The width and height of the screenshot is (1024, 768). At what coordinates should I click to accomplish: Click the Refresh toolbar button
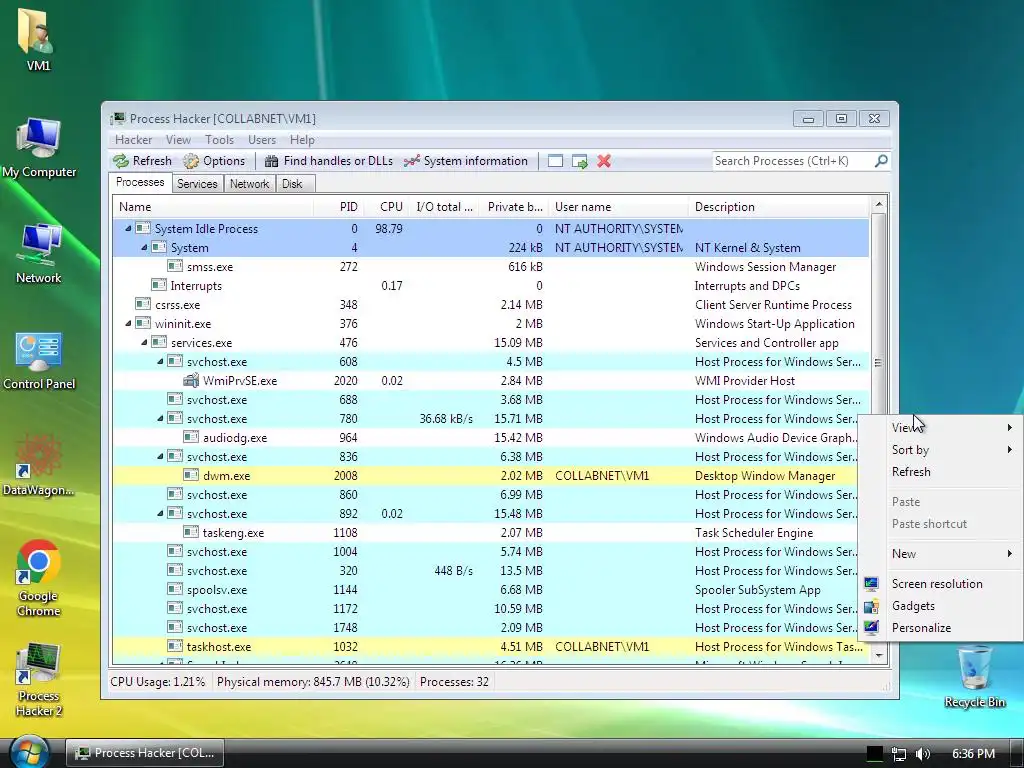pyautogui.click(x=142, y=161)
